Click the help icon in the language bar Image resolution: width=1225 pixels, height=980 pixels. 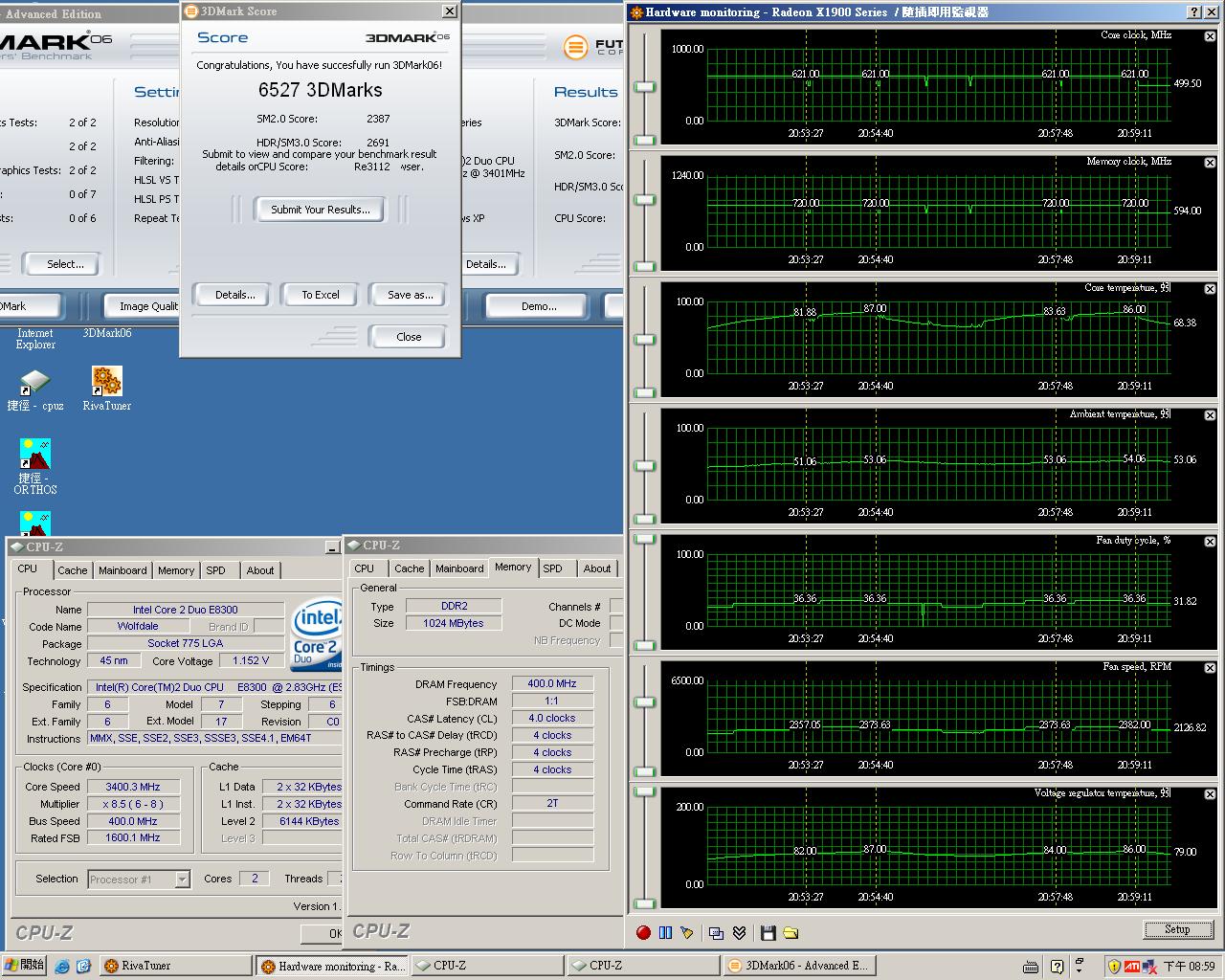1057,967
